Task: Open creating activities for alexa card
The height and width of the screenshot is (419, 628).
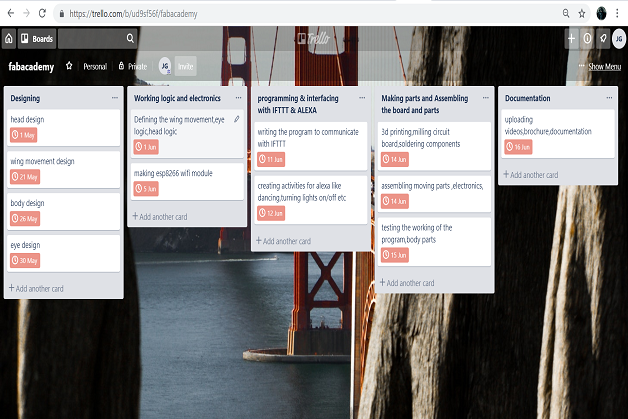Action: pos(311,200)
